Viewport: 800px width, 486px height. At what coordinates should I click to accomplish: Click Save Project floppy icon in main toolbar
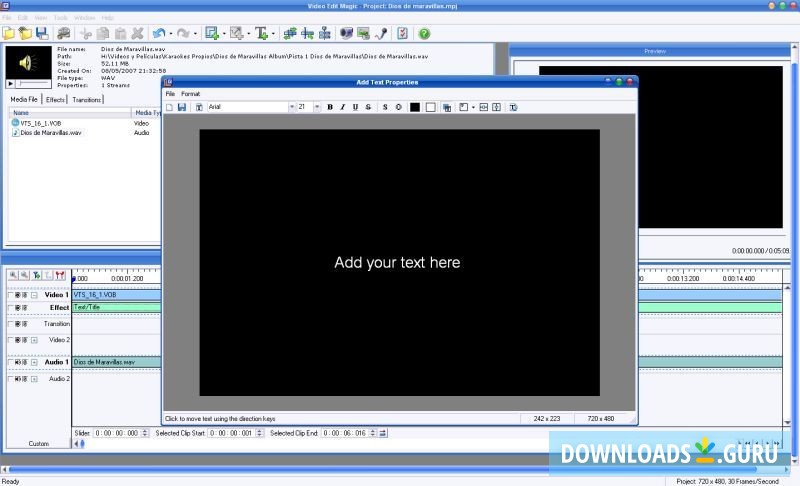(x=42, y=34)
